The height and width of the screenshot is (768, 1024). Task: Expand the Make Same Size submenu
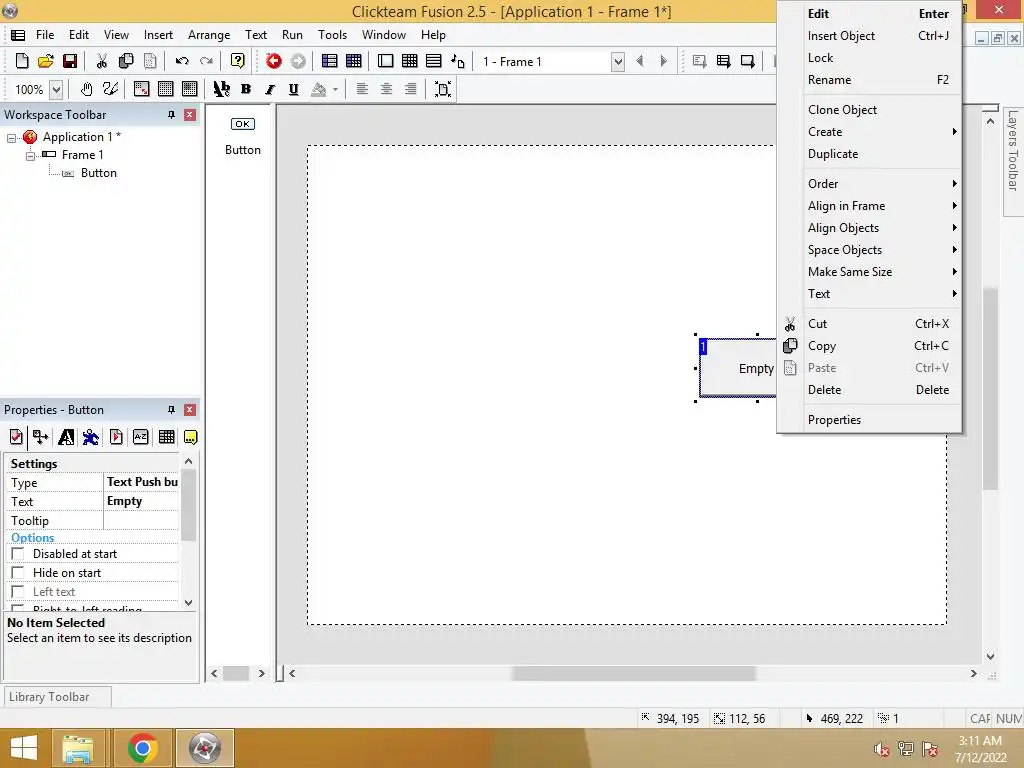click(882, 272)
